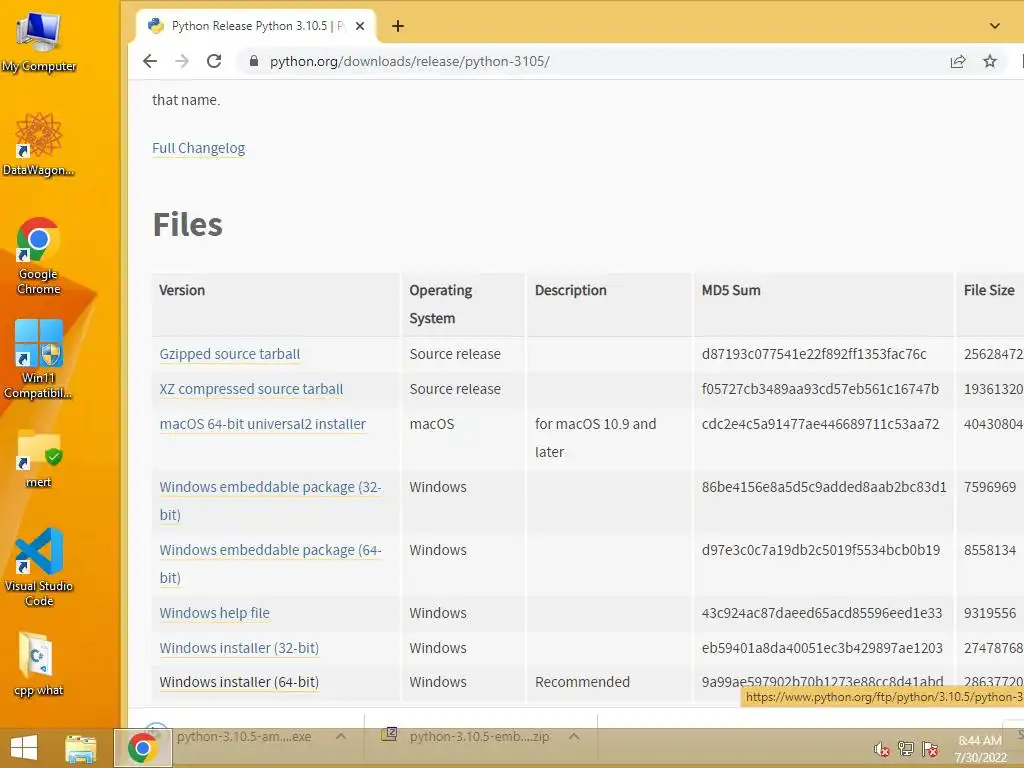
Task: Download macOS 64-bit universal2 installer
Action: click(x=263, y=424)
